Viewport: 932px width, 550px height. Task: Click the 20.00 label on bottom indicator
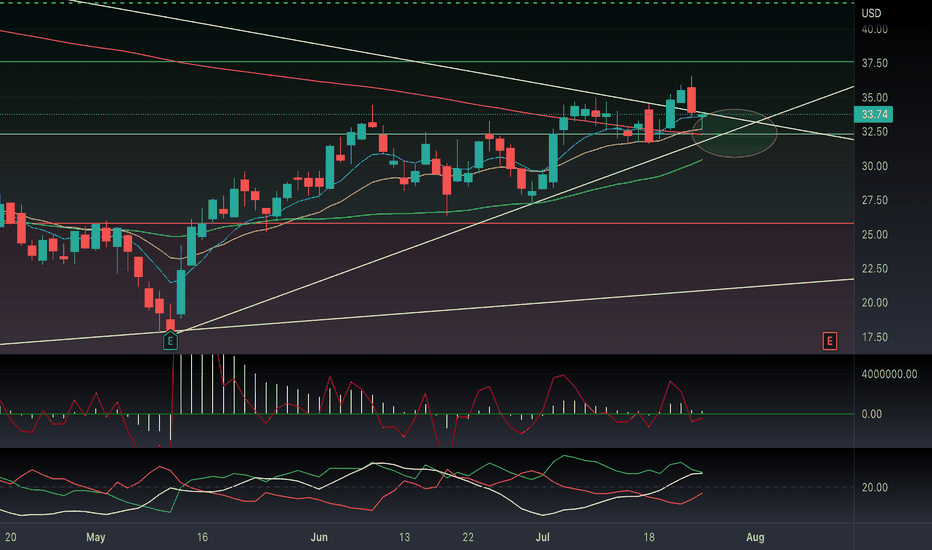[x=874, y=487]
